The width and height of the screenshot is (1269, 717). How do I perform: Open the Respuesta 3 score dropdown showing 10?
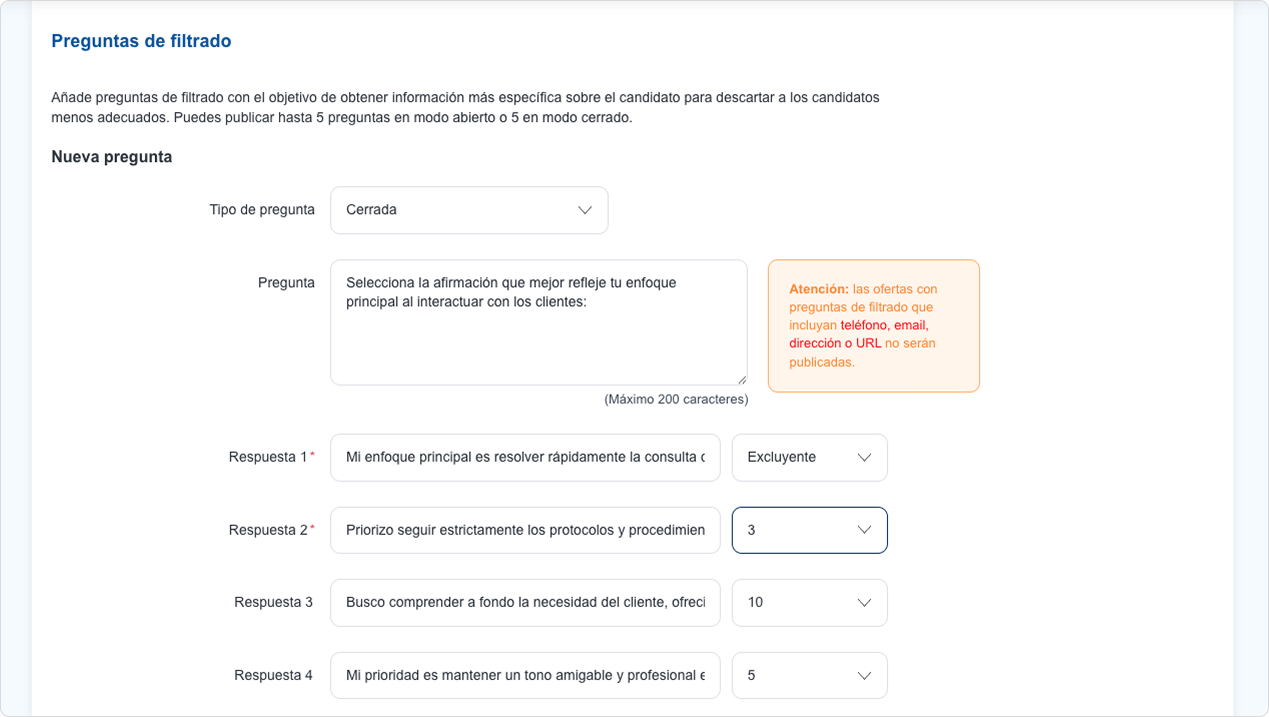(x=809, y=602)
